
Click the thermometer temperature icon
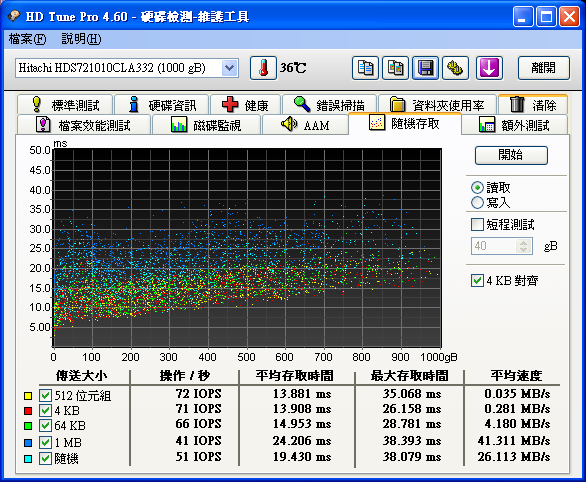263,68
